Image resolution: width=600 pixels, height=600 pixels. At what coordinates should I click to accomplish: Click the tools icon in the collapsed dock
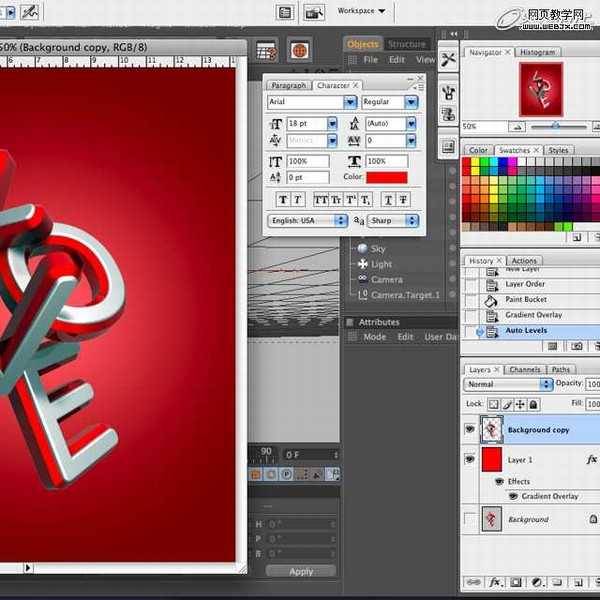point(447,60)
